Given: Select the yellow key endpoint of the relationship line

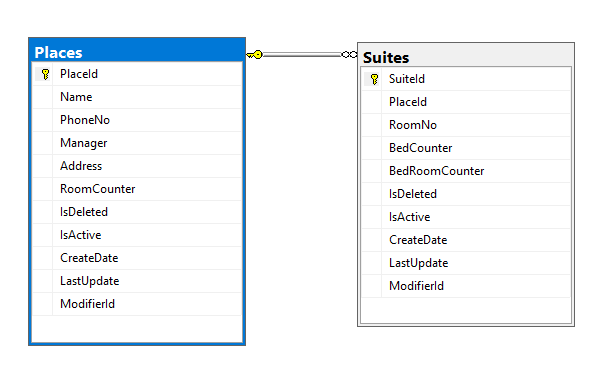Looking at the screenshot, I should click(255, 55).
